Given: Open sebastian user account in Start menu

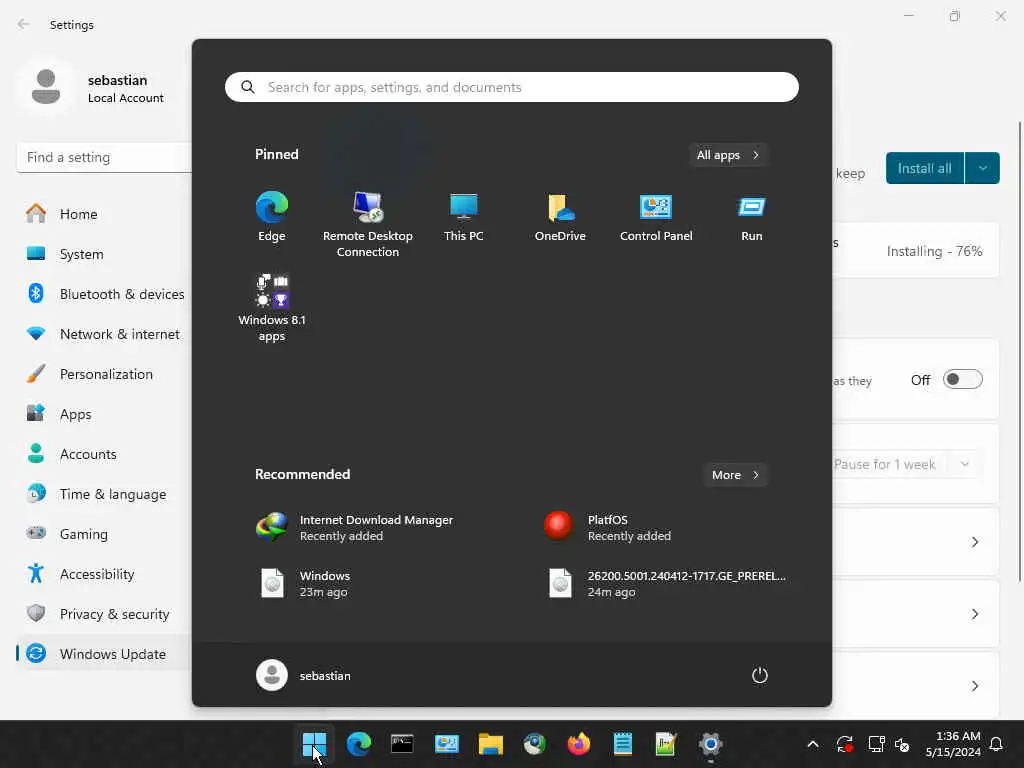Looking at the screenshot, I should pyautogui.click(x=304, y=675).
